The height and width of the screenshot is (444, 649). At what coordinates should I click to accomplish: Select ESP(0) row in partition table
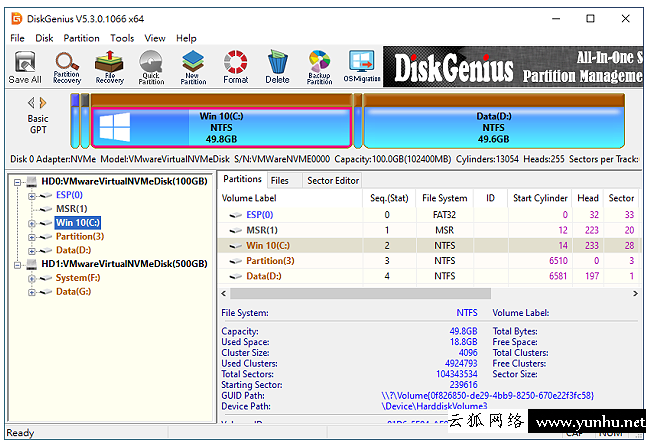pos(428,215)
